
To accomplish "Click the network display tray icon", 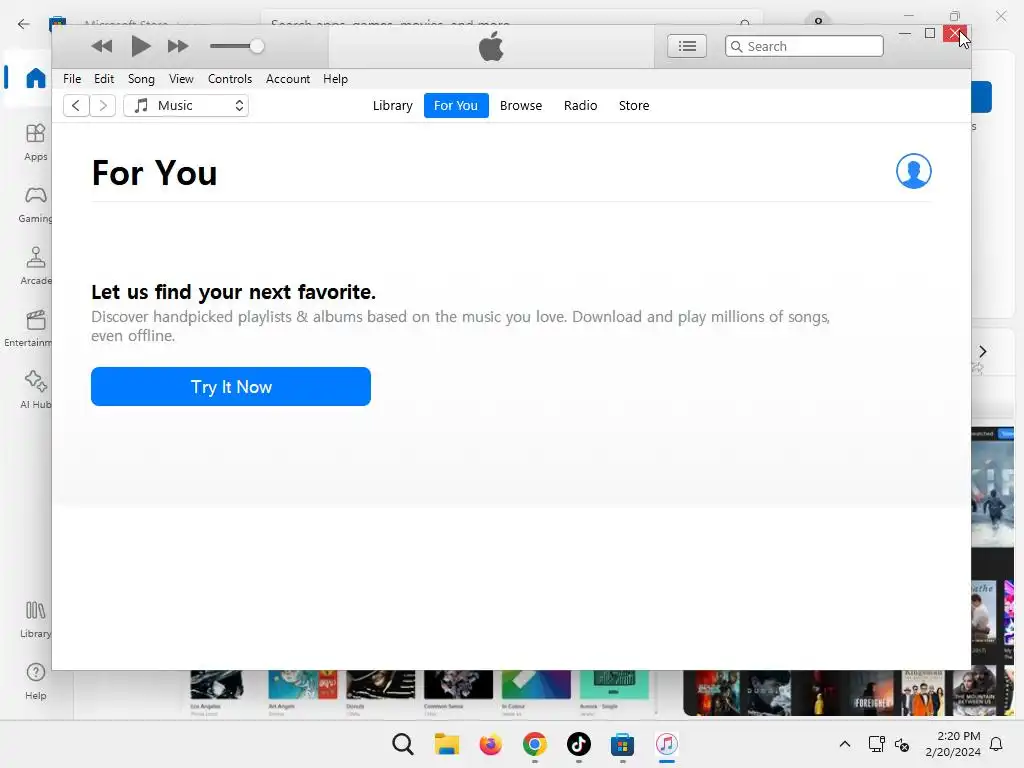I will pos(876,744).
